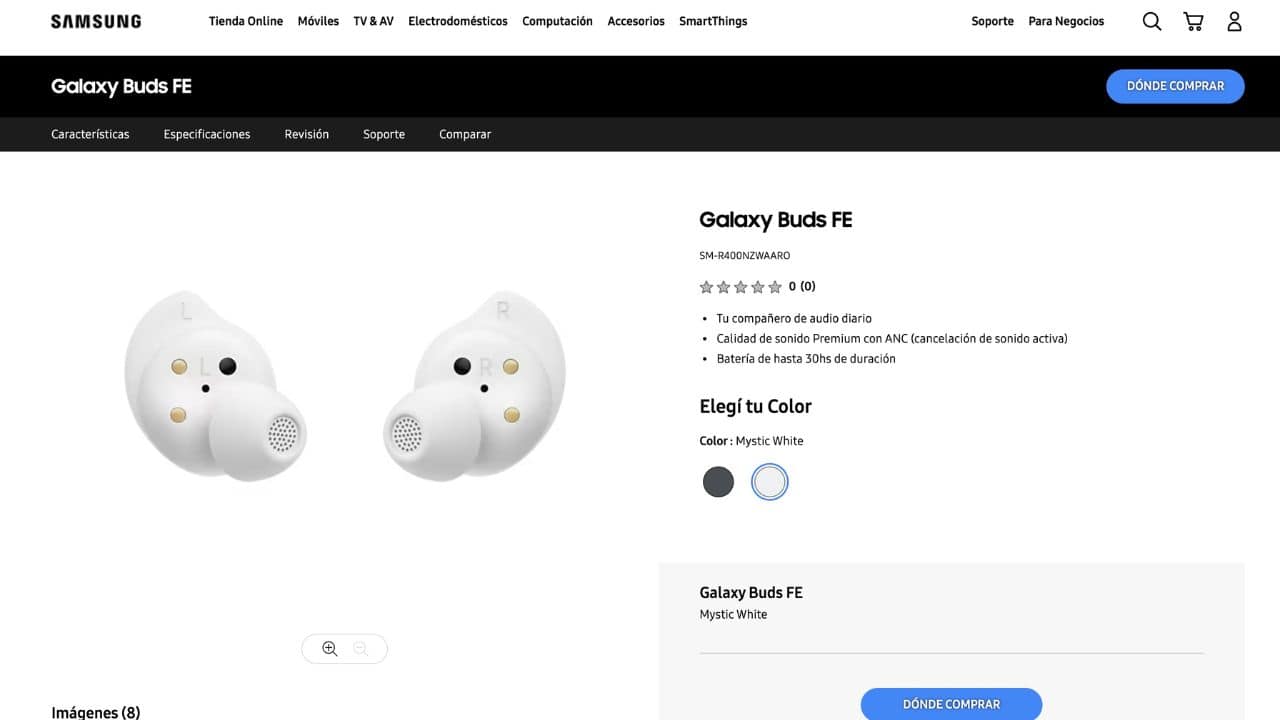Click the zoom out magnifier icon
Image resolution: width=1280 pixels, height=720 pixels.
[x=360, y=649]
